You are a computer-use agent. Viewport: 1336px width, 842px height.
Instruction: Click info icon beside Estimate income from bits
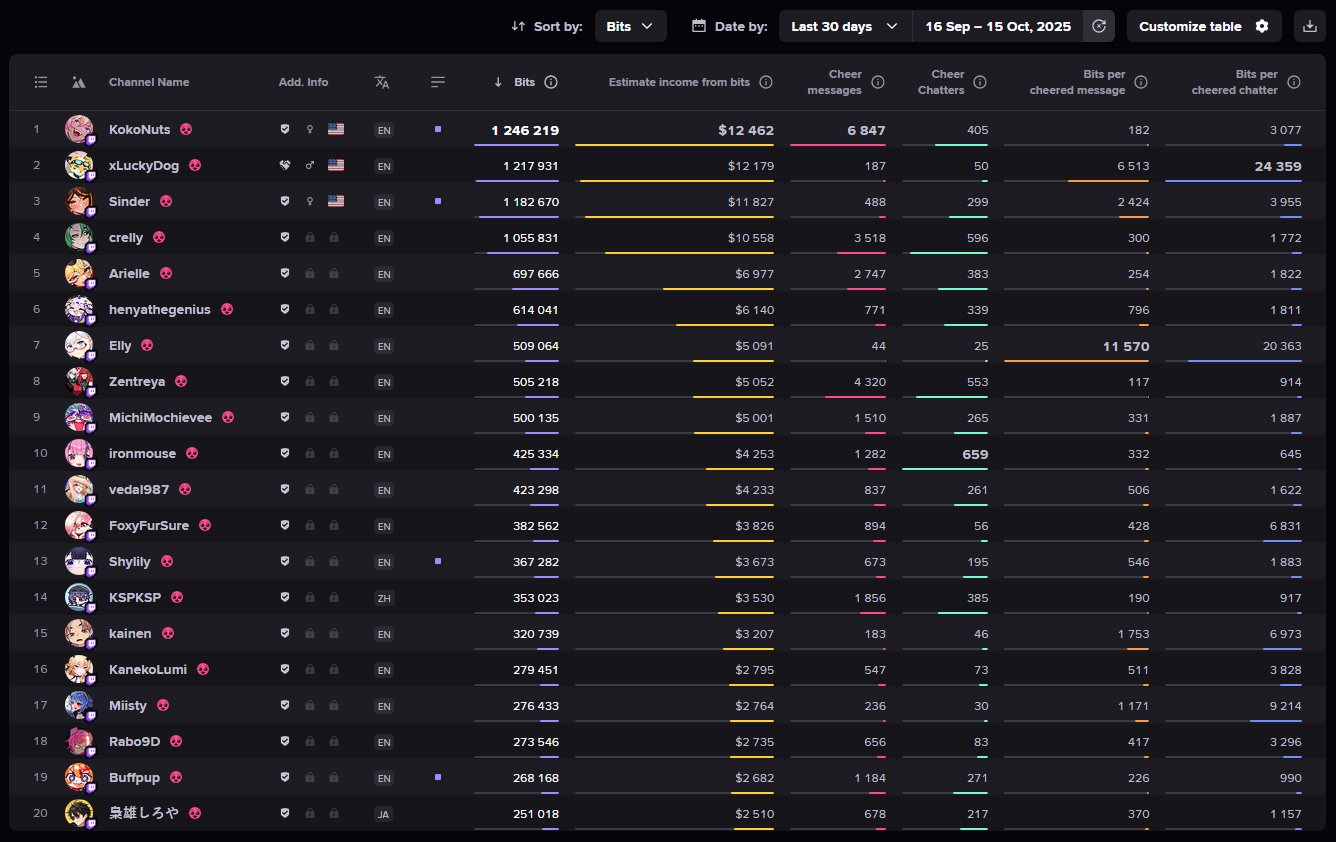[766, 82]
